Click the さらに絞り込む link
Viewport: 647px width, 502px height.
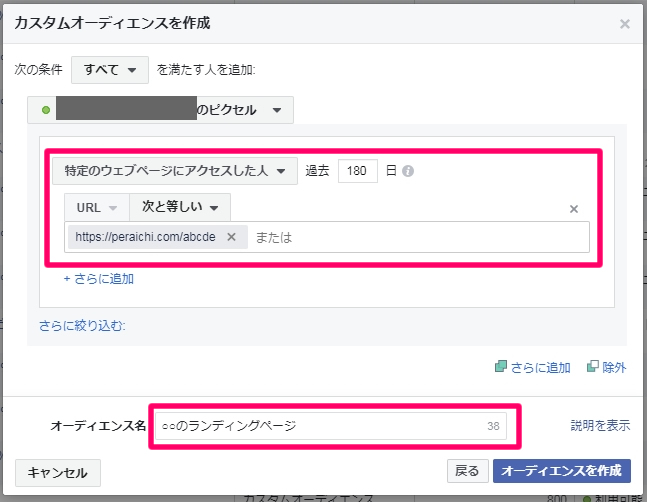coord(82,325)
